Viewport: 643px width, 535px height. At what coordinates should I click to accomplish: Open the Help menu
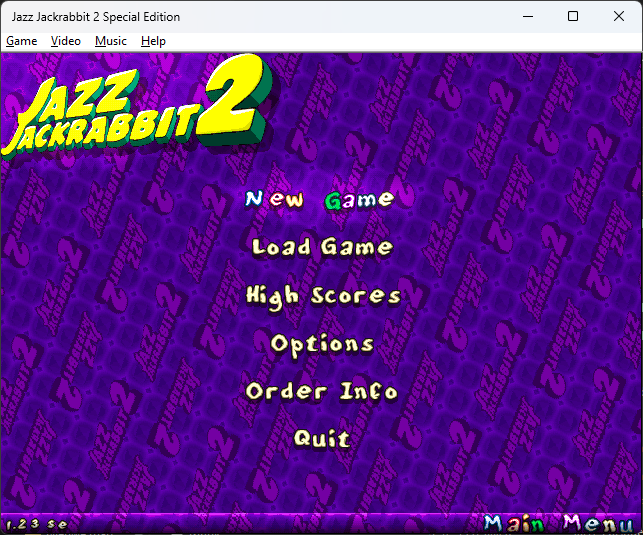pyautogui.click(x=153, y=41)
